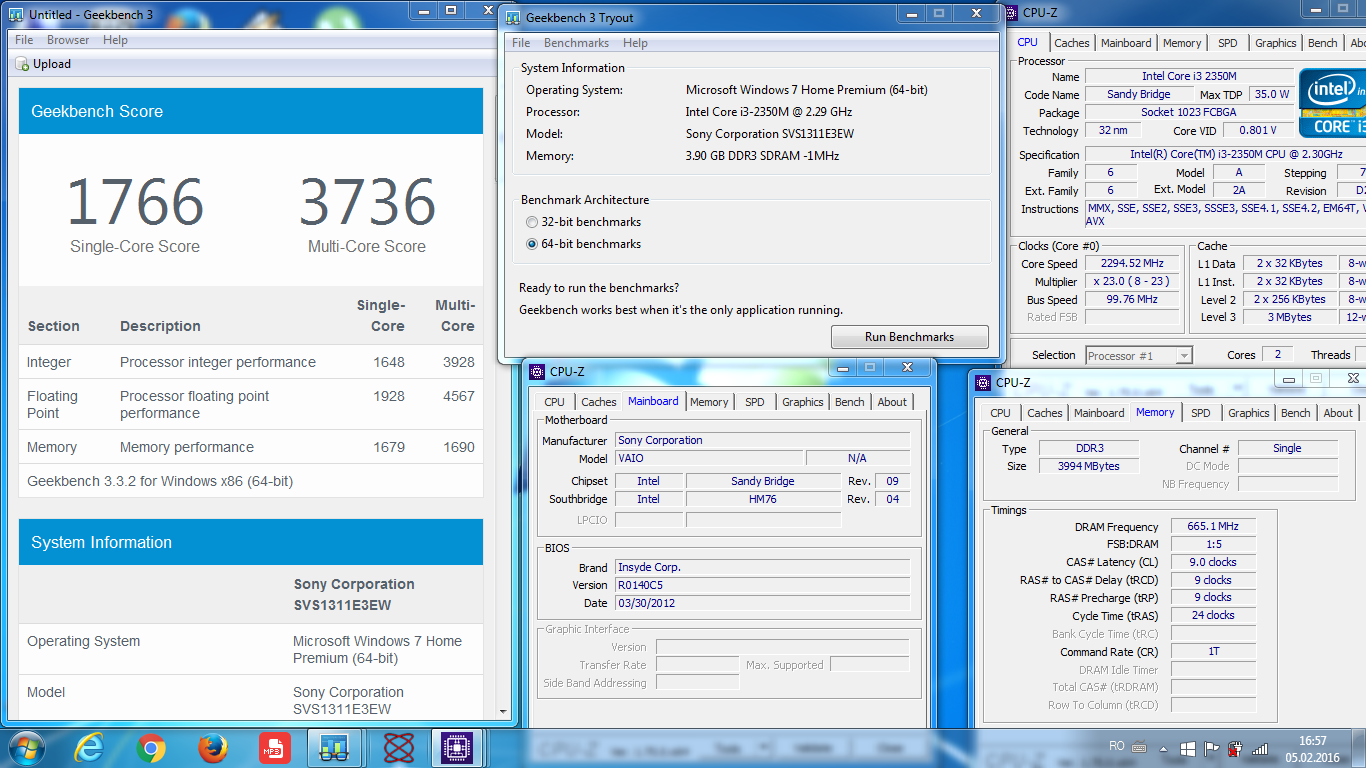Click the Package field Socket 1023 FCBGA
This screenshot has height=768, width=1366.
(1189, 113)
